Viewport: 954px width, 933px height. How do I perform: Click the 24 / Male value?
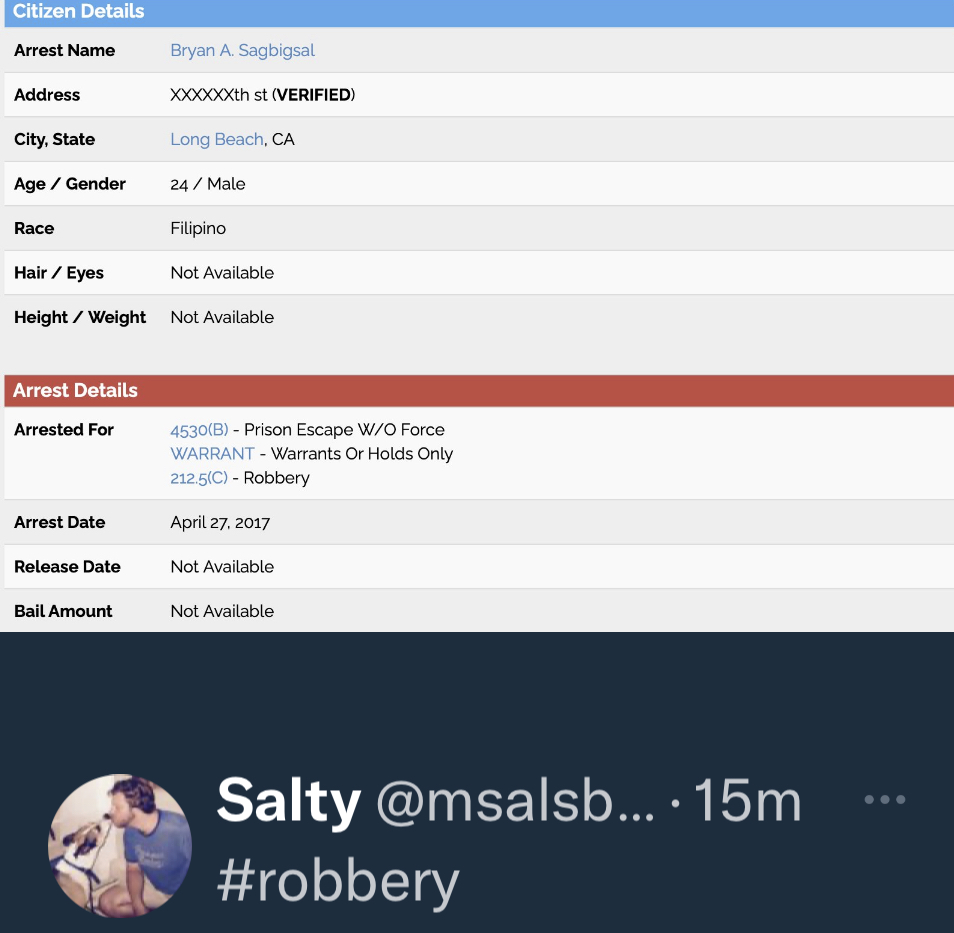pos(208,184)
